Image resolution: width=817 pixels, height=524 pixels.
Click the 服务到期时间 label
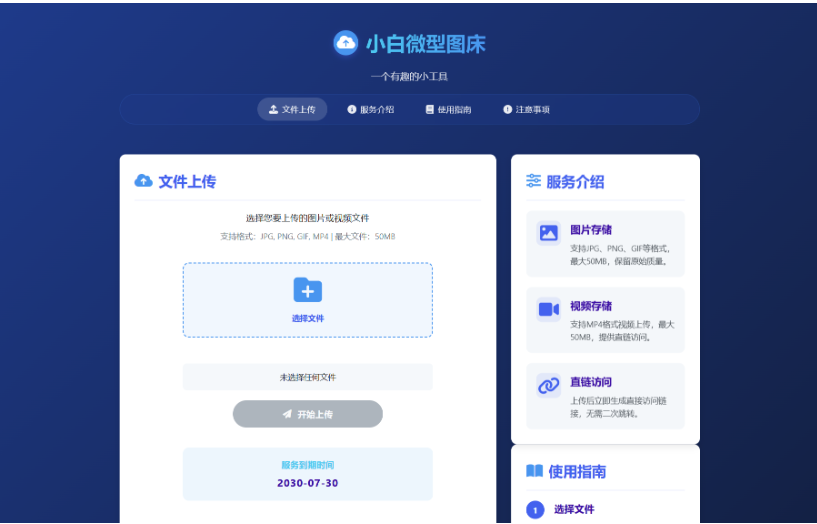pos(307,465)
